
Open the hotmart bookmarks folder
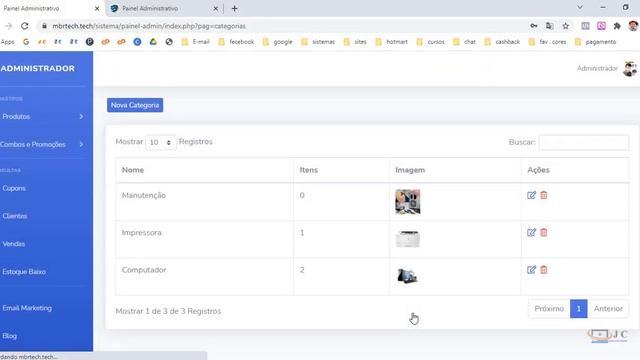[391, 42]
